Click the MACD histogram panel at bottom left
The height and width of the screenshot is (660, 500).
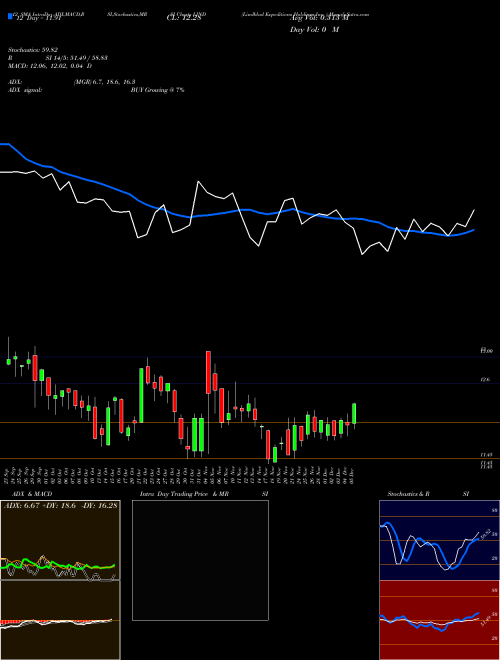(x=60, y=620)
